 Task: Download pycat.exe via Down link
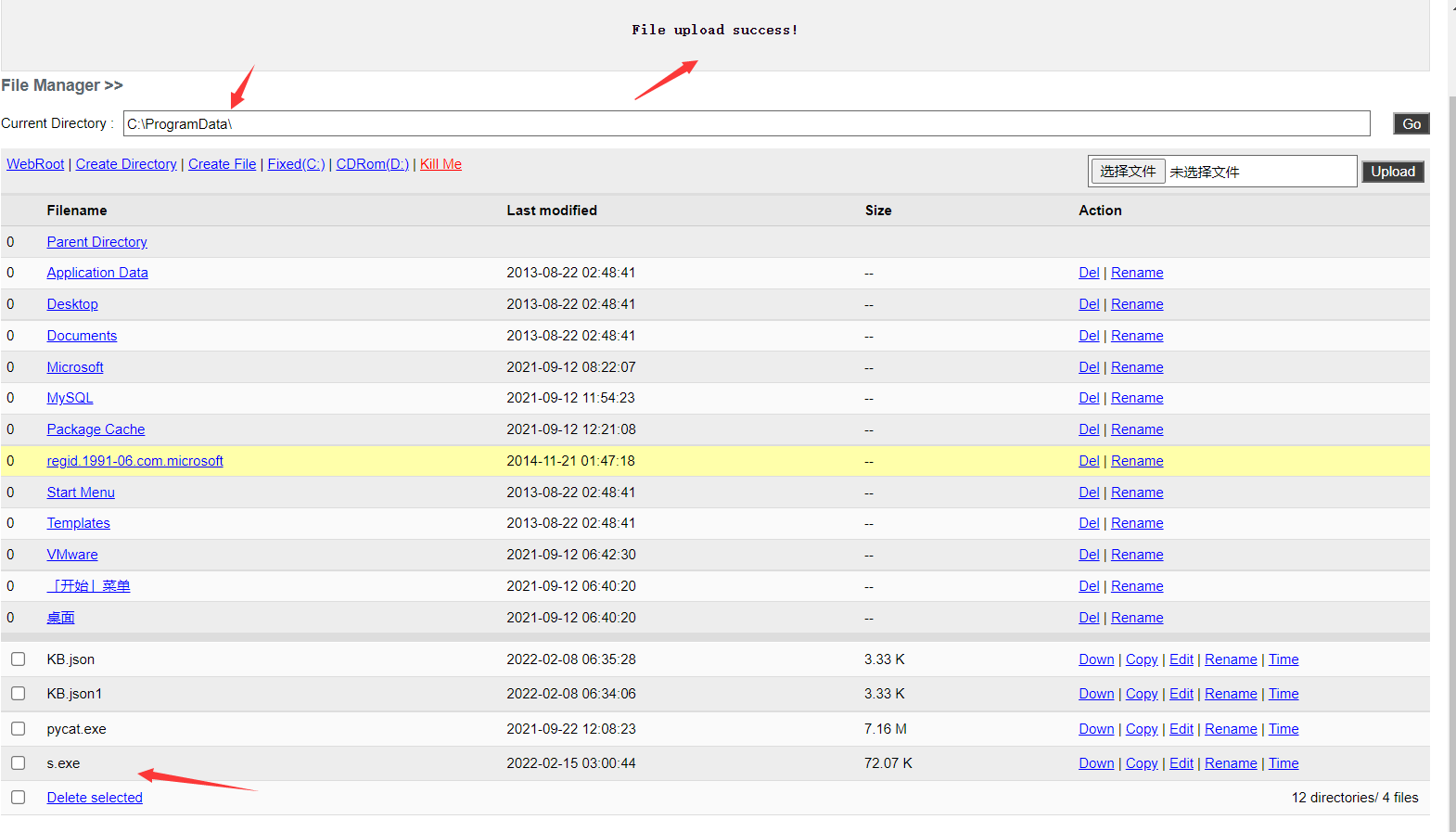pyautogui.click(x=1096, y=729)
